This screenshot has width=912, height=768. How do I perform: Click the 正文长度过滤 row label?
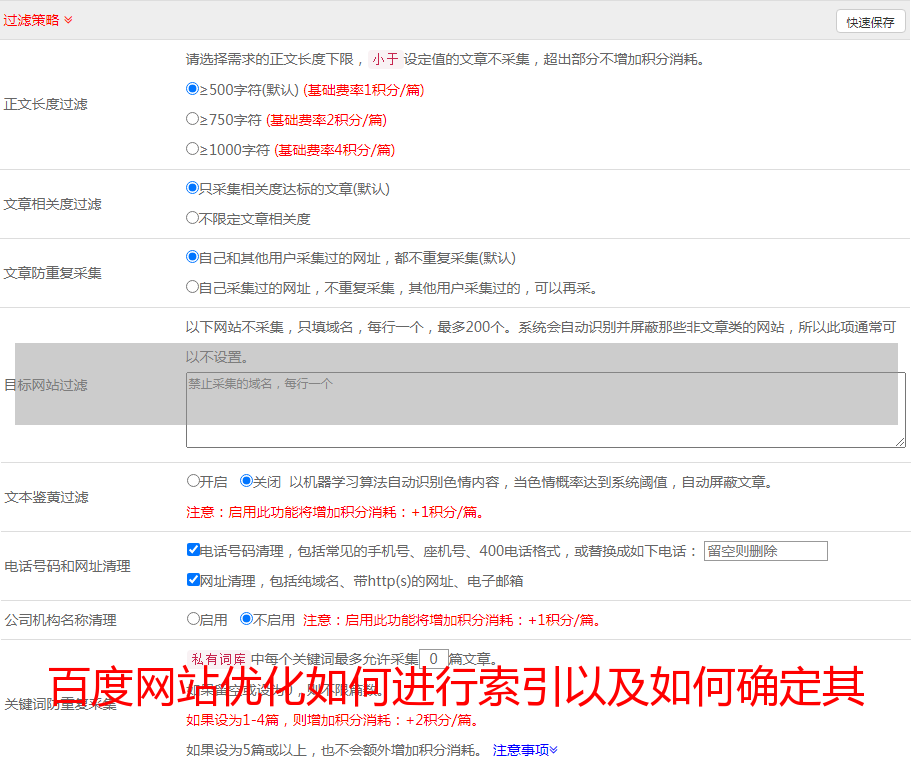pyautogui.click(x=45, y=104)
